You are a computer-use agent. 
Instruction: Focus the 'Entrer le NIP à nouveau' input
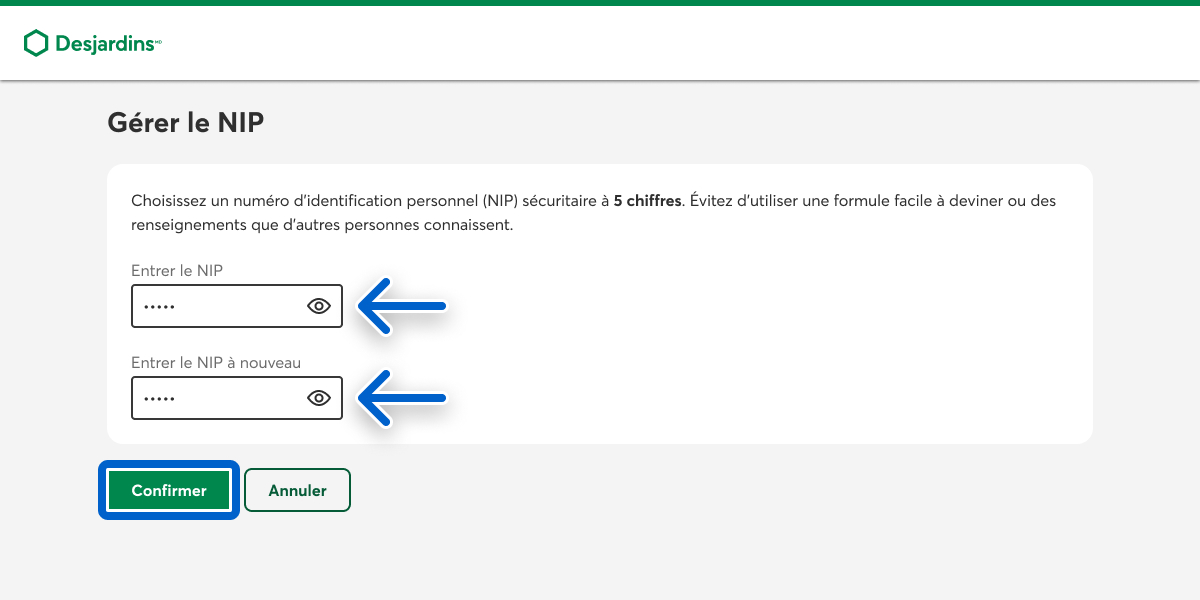click(237, 398)
